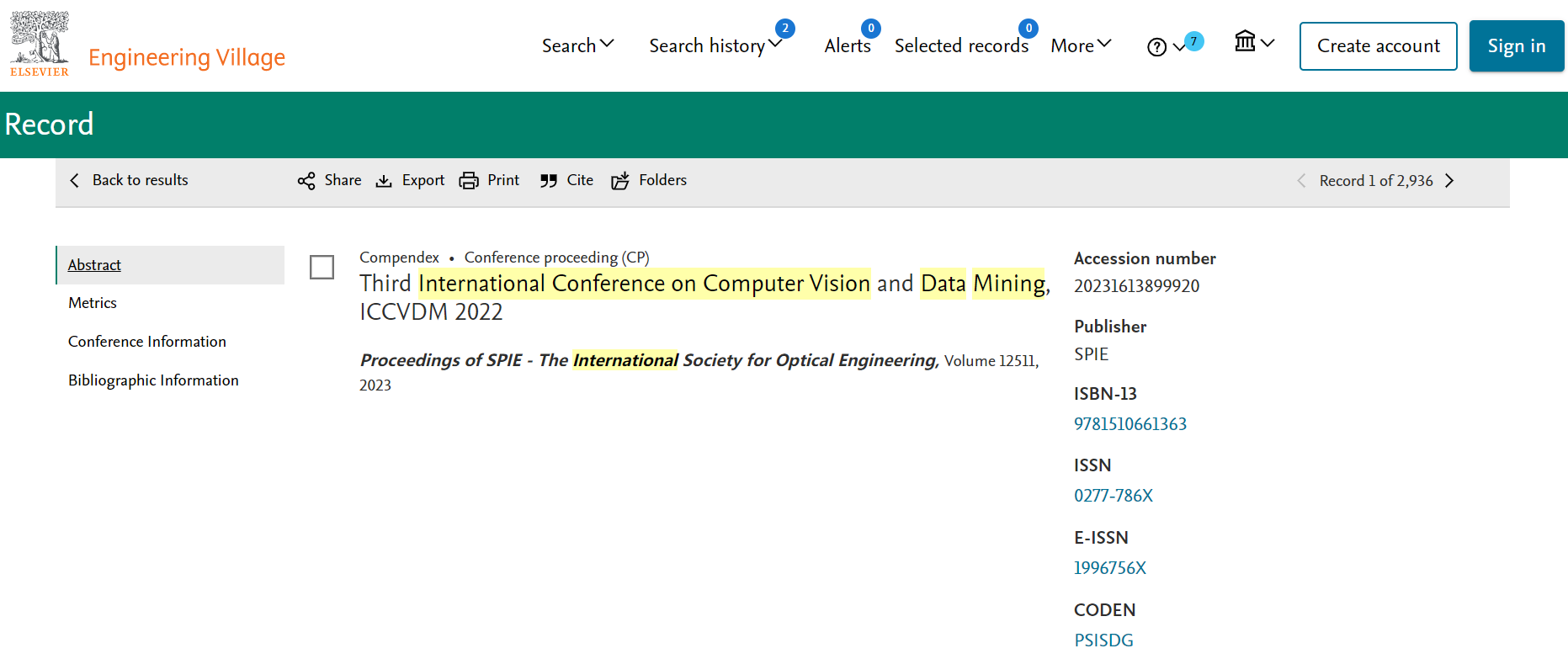This screenshot has width=1568, height=659.
Task: Click publisher value 'SPIE'
Action: (1091, 354)
